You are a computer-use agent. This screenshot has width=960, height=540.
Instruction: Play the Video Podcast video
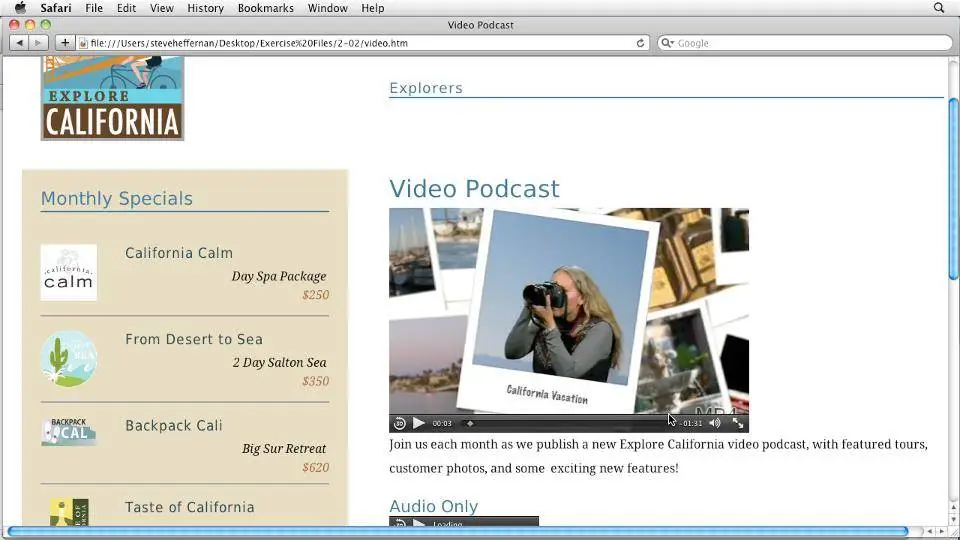[x=419, y=423]
